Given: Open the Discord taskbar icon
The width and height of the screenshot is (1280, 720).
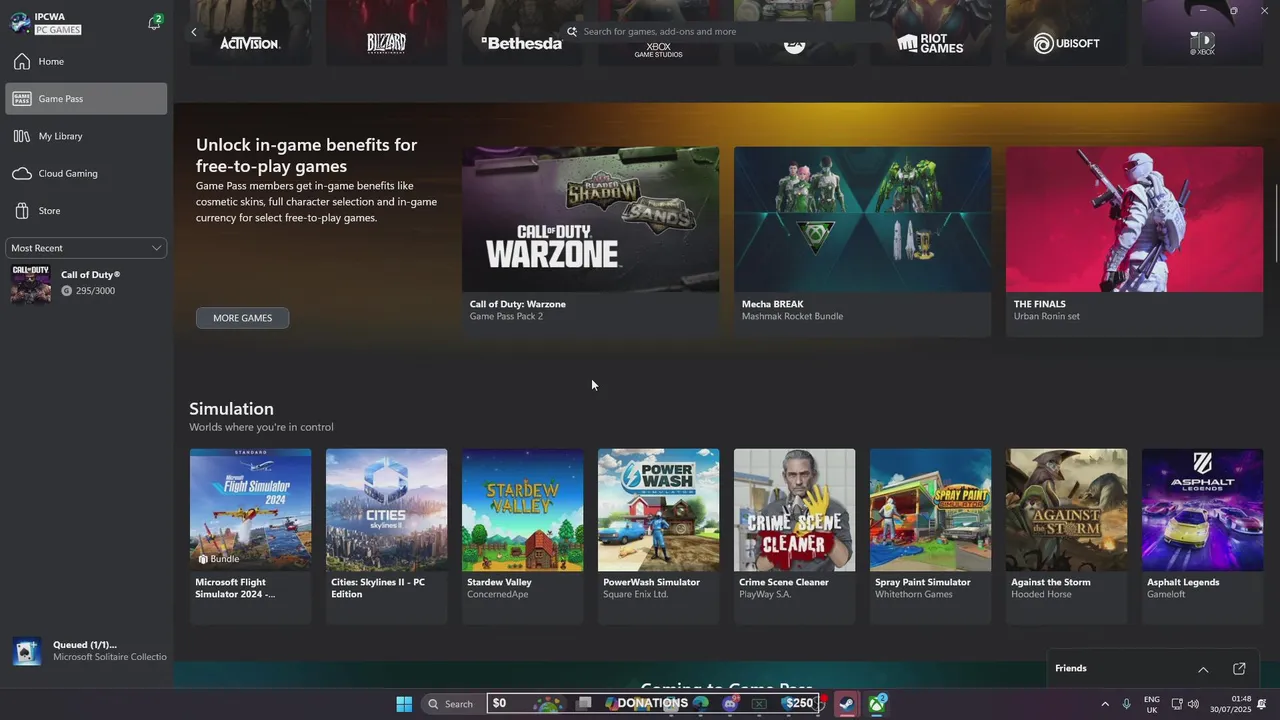Looking at the screenshot, I should coord(730,704).
